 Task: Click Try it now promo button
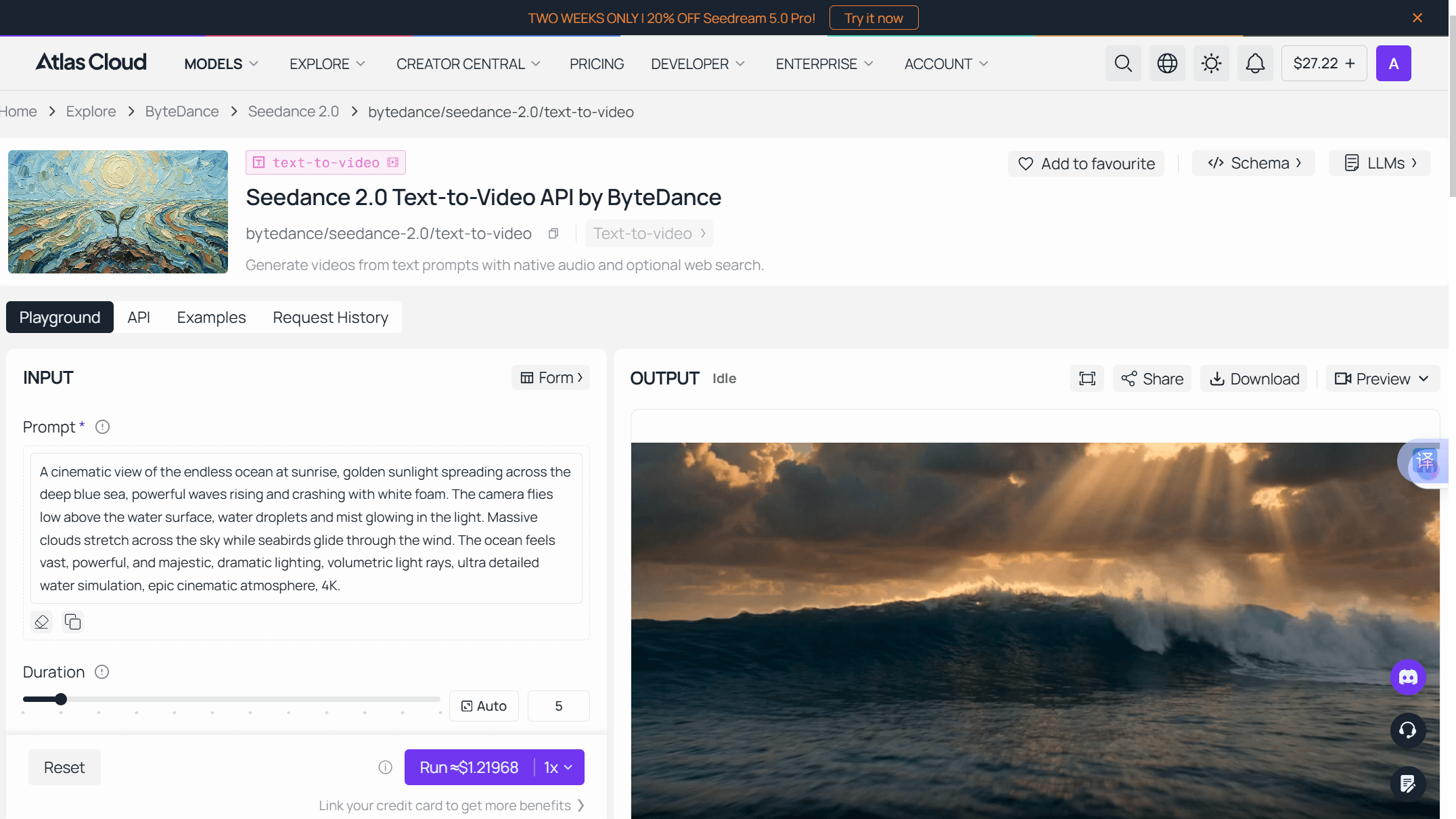pyautogui.click(x=873, y=18)
